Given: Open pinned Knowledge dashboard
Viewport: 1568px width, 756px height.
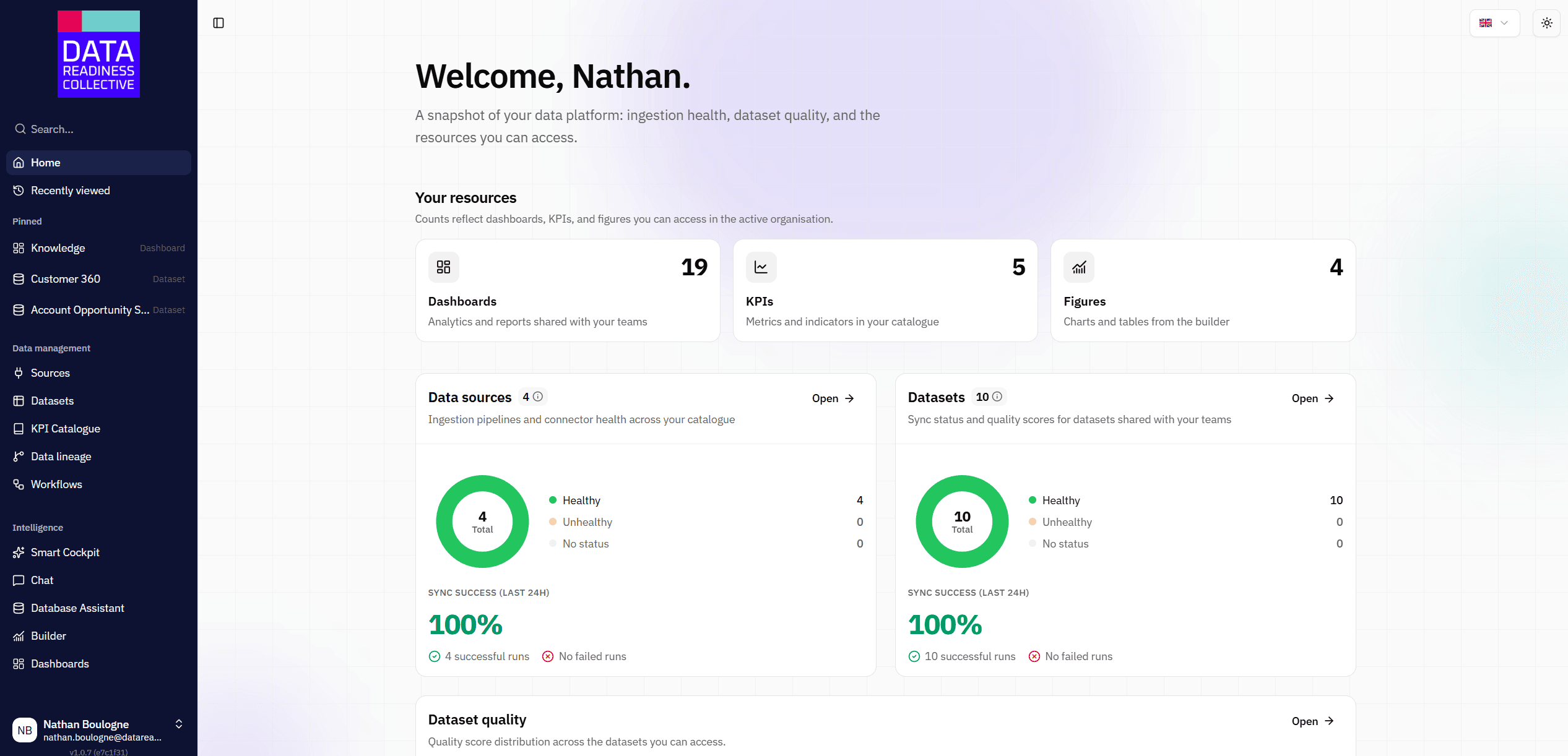Looking at the screenshot, I should 98,248.
